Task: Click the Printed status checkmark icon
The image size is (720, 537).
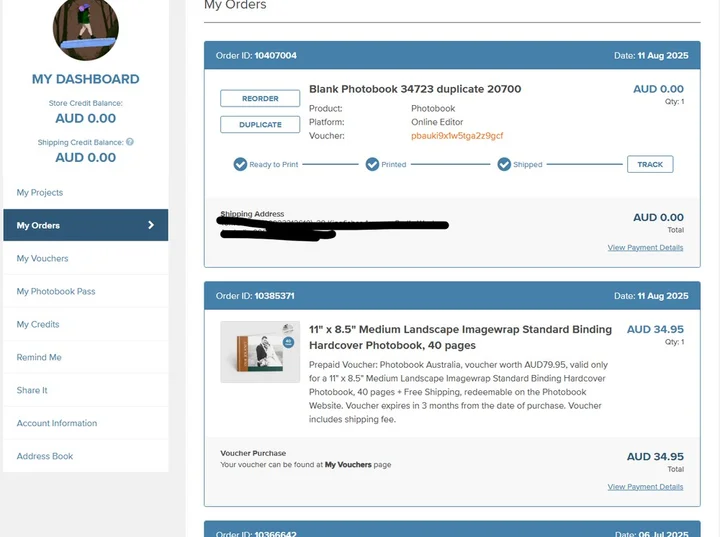Action: 372,164
